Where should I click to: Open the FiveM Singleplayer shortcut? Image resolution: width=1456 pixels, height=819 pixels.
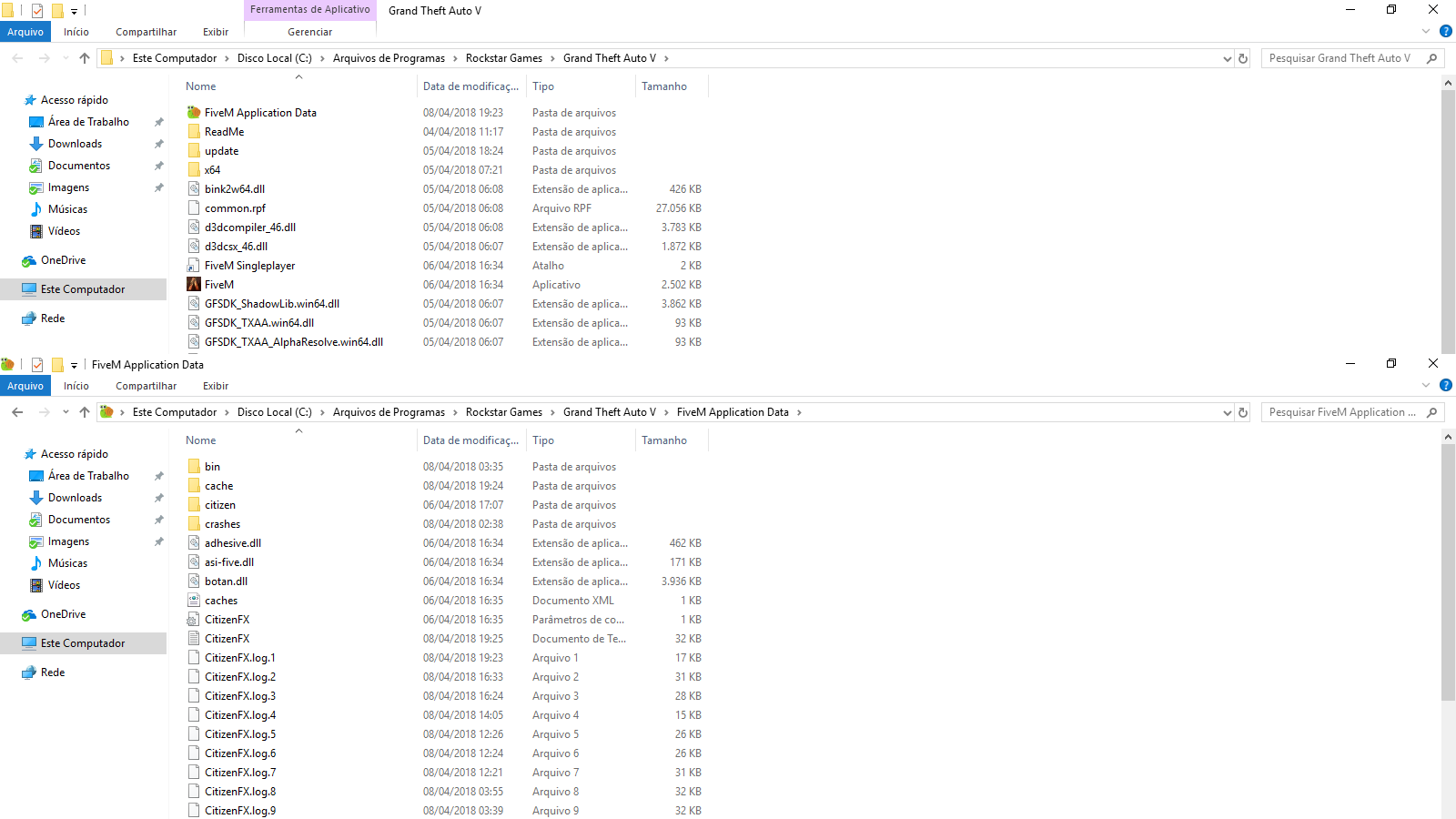point(248,265)
